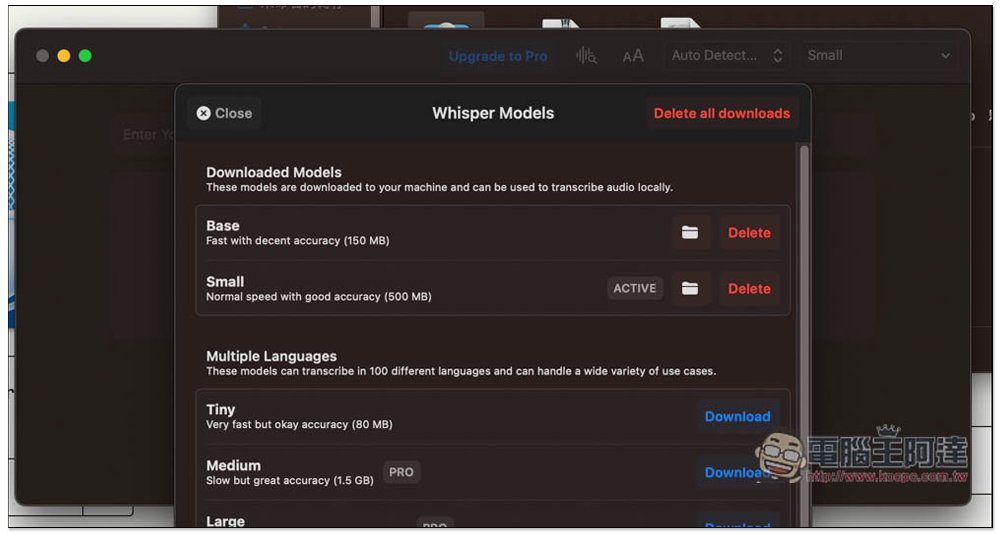Viewport: 1000px width, 534px height.
Task: Click the Upgrade to Pro link
Action: tap(498, 56)
